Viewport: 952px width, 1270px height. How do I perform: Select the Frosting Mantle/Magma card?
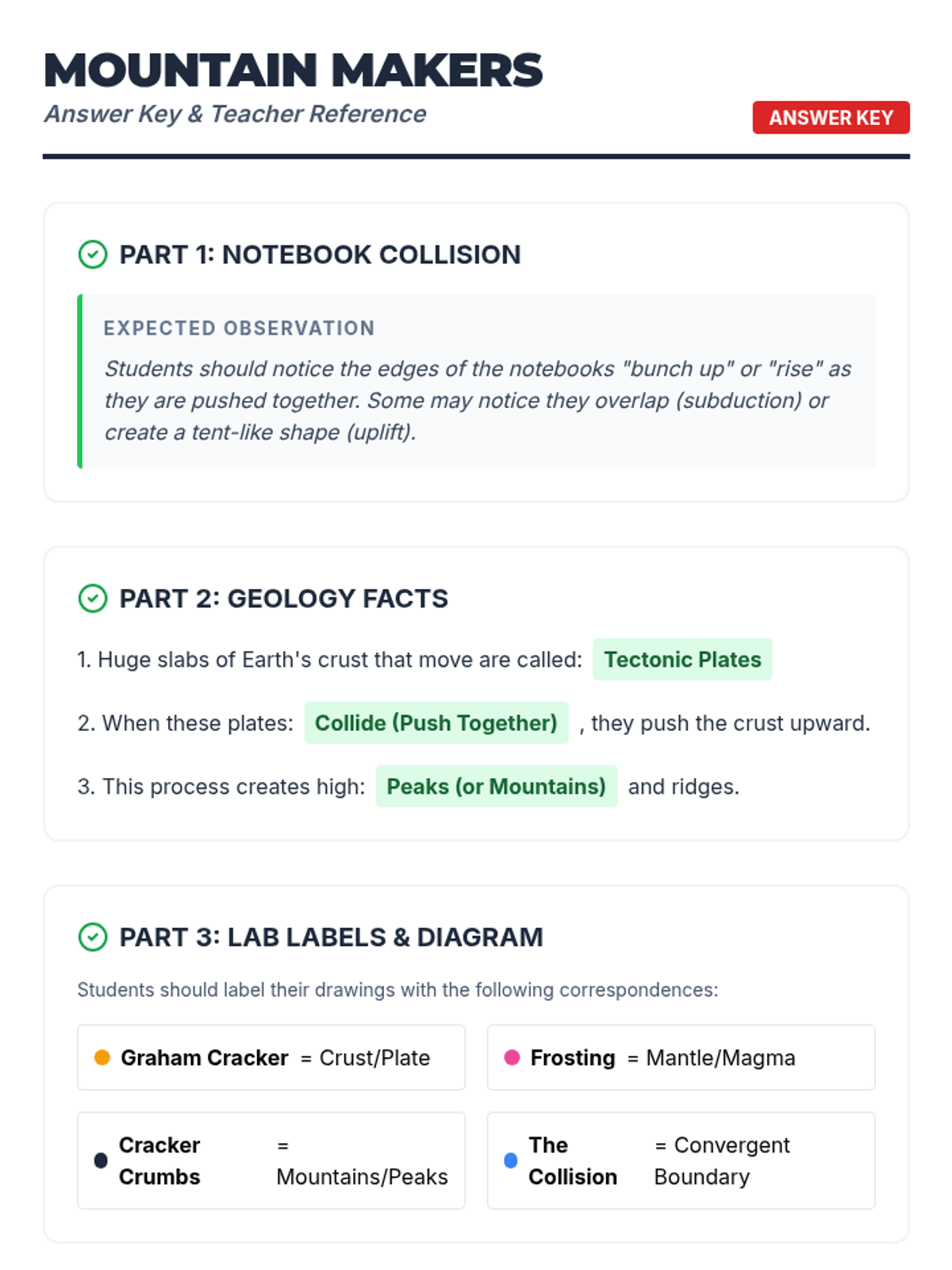click(x=681, y=1057)
